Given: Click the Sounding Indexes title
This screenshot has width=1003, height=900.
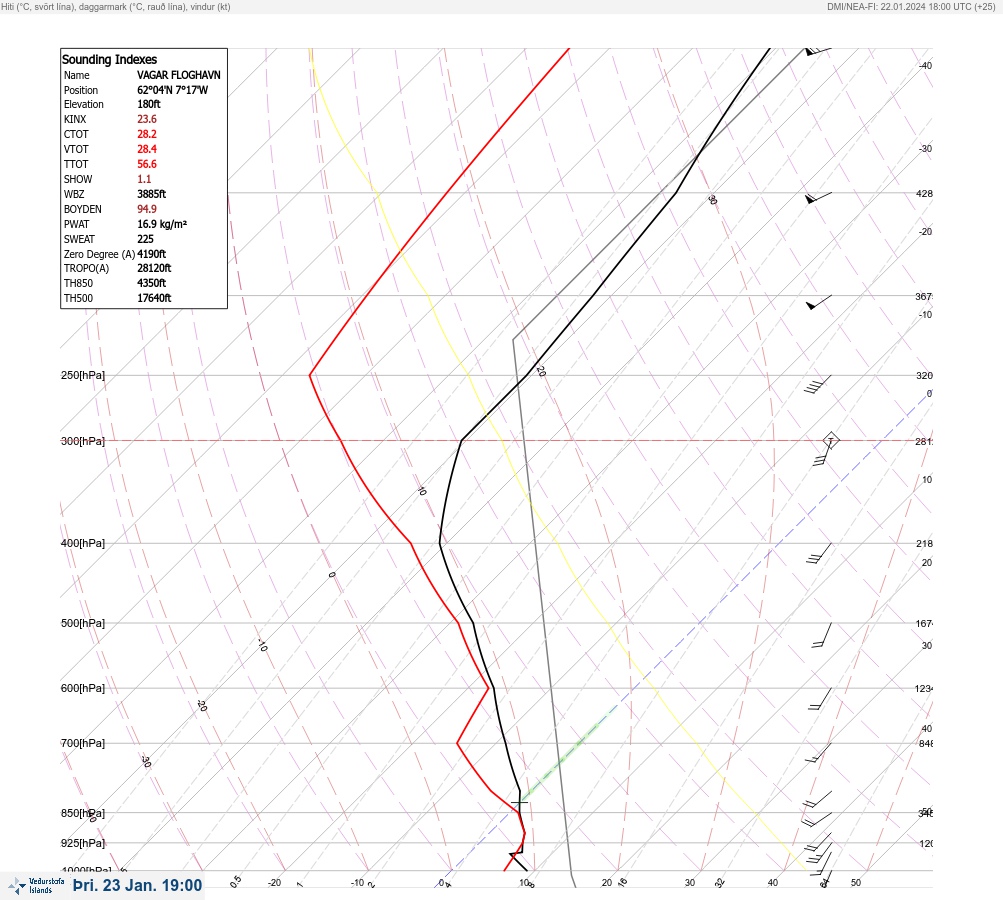Looking at the screenshot, I should pos(109,59).
